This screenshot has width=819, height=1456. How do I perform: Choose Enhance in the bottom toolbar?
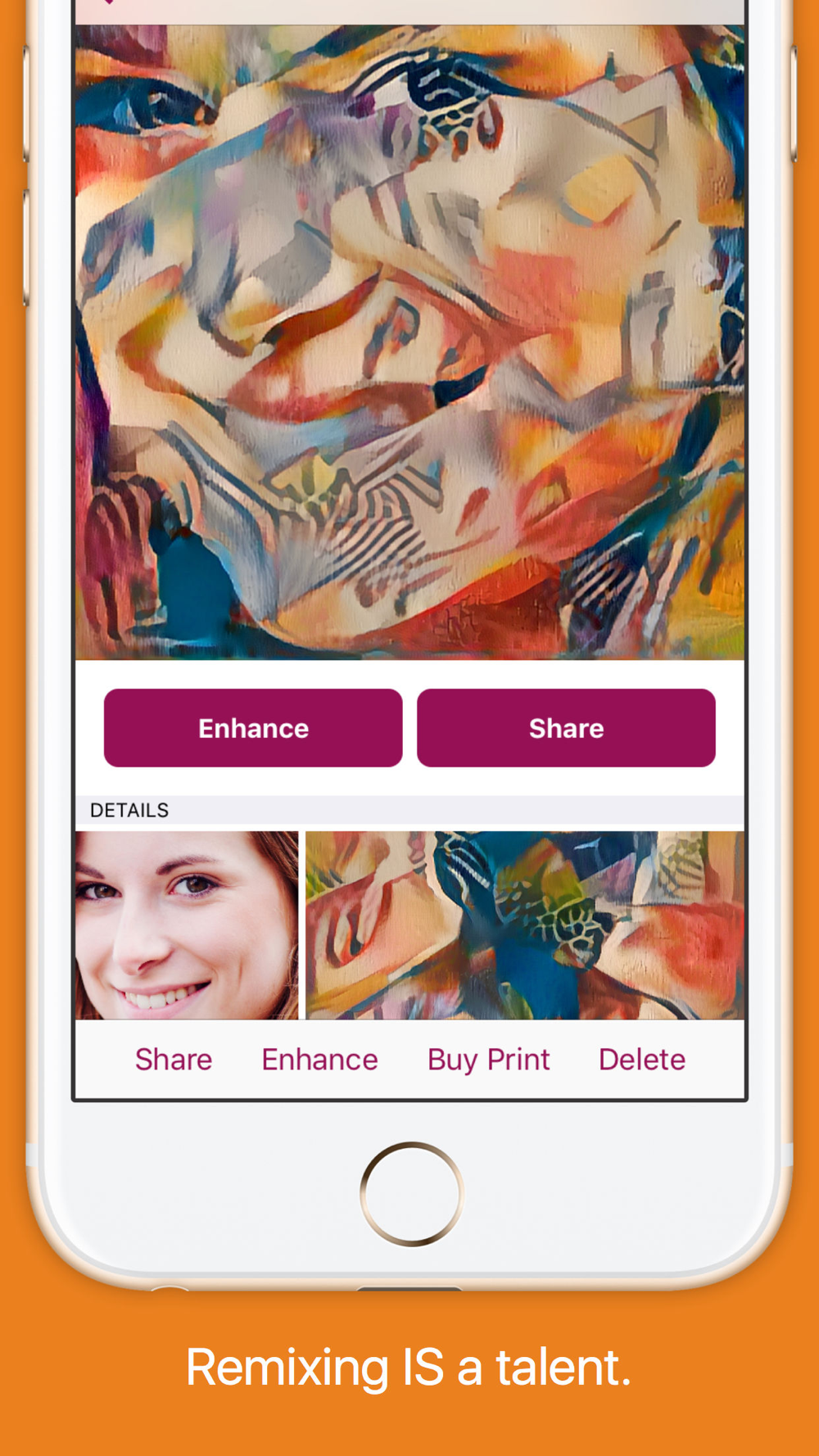tap(319, 1060)
